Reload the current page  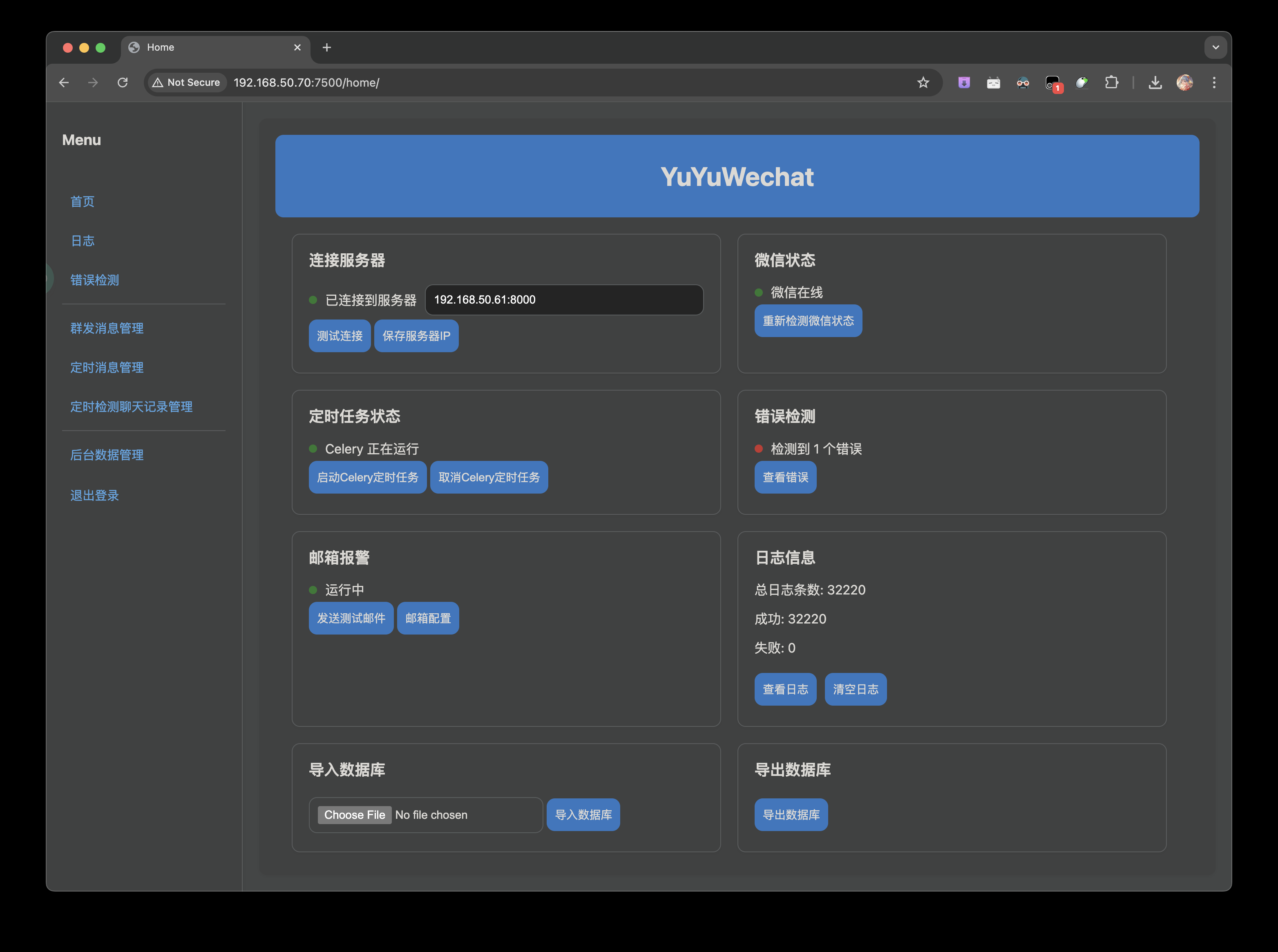(x=122, y=83)
